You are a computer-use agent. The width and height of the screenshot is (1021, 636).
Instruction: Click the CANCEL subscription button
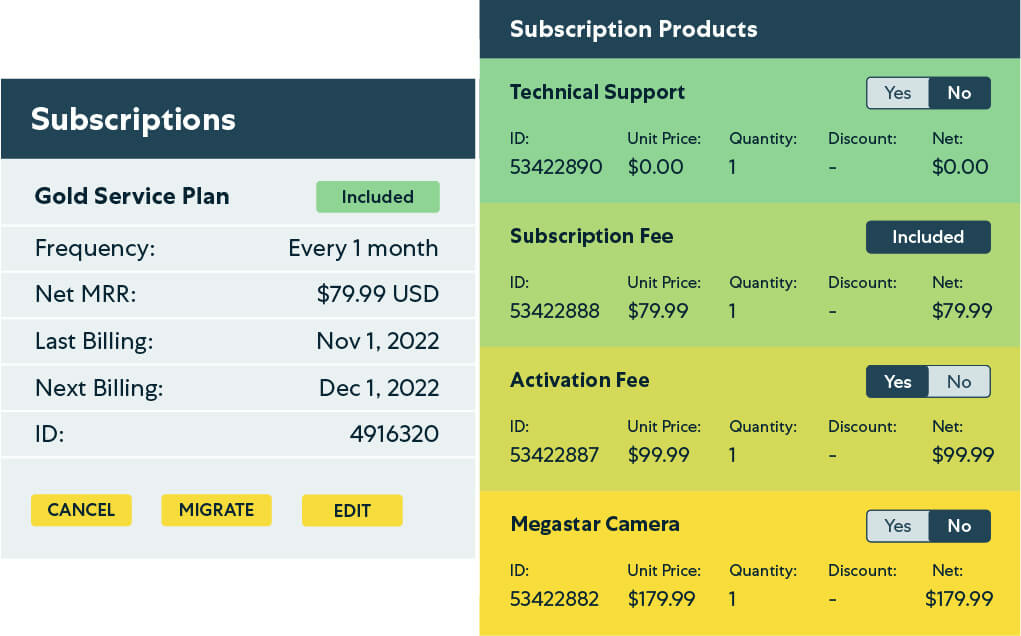[x=81, y=510]
